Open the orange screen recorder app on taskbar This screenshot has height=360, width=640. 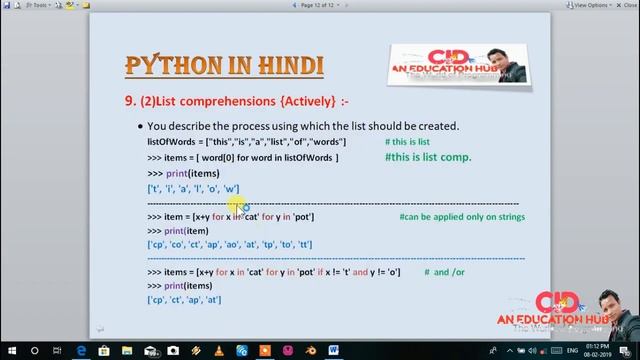click(265, 351)
